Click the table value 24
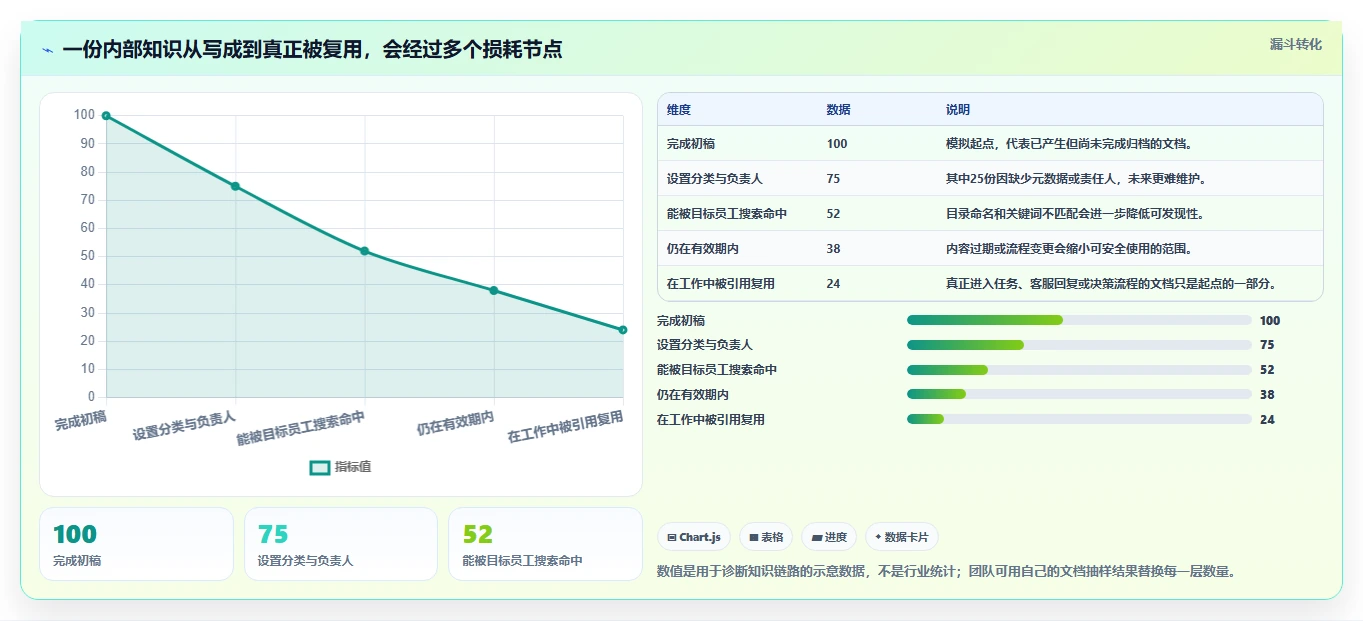Viewport: 1363px width, 621px height. 834,284
